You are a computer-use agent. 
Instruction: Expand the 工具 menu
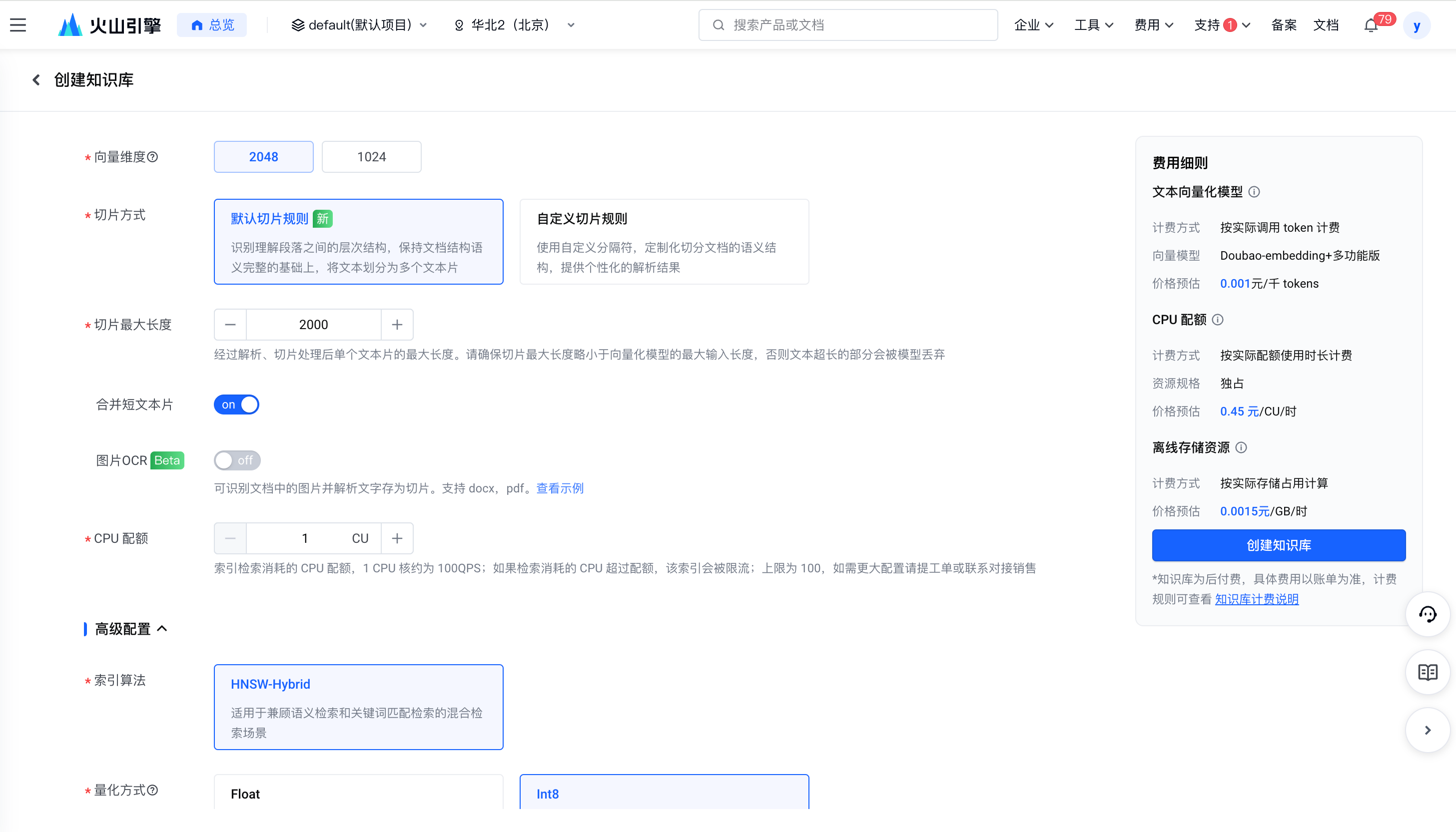(1094, 25)
